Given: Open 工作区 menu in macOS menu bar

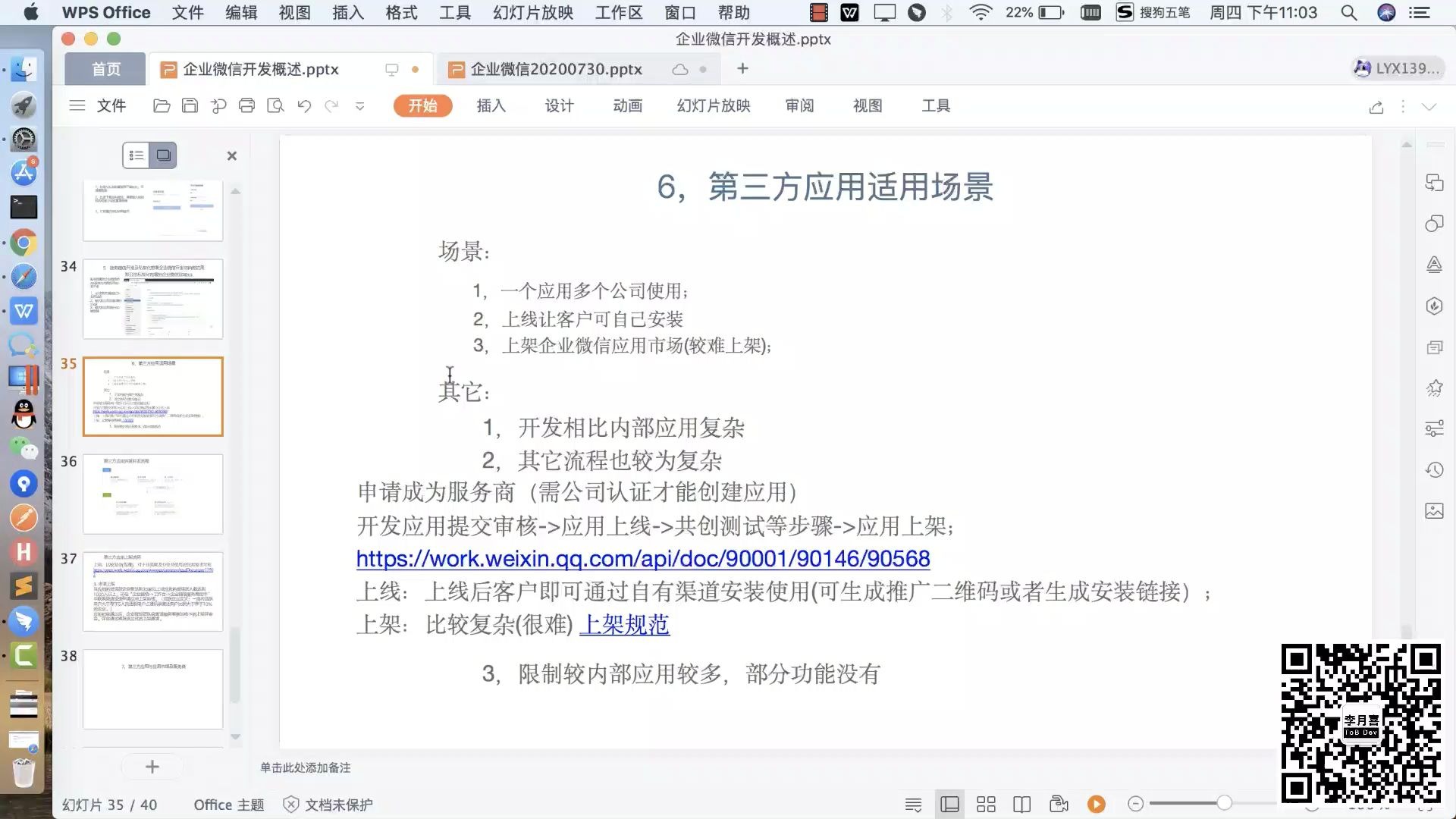Looking at the screenshot, I should [x=619, y=13].
